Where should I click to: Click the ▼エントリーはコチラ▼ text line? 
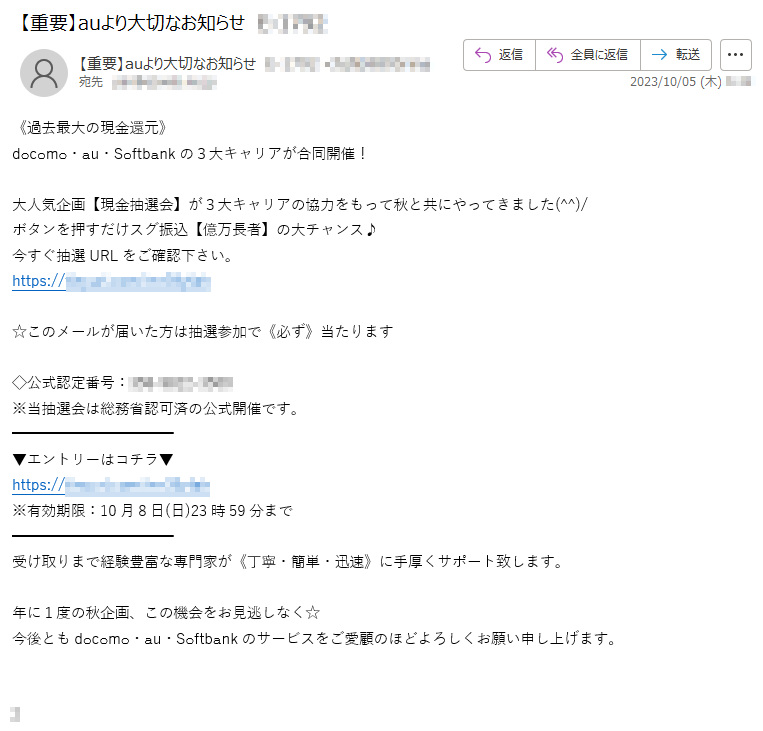(93, 459)
